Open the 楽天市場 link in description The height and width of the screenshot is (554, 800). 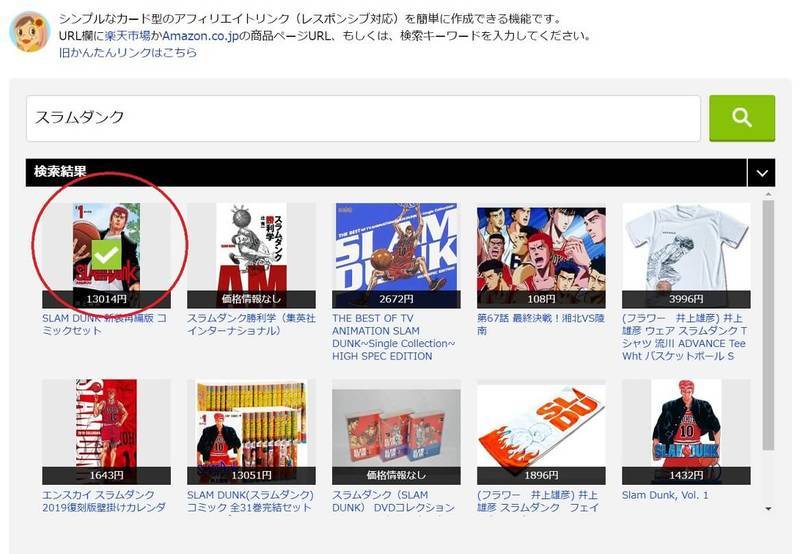tap(128, 36)
